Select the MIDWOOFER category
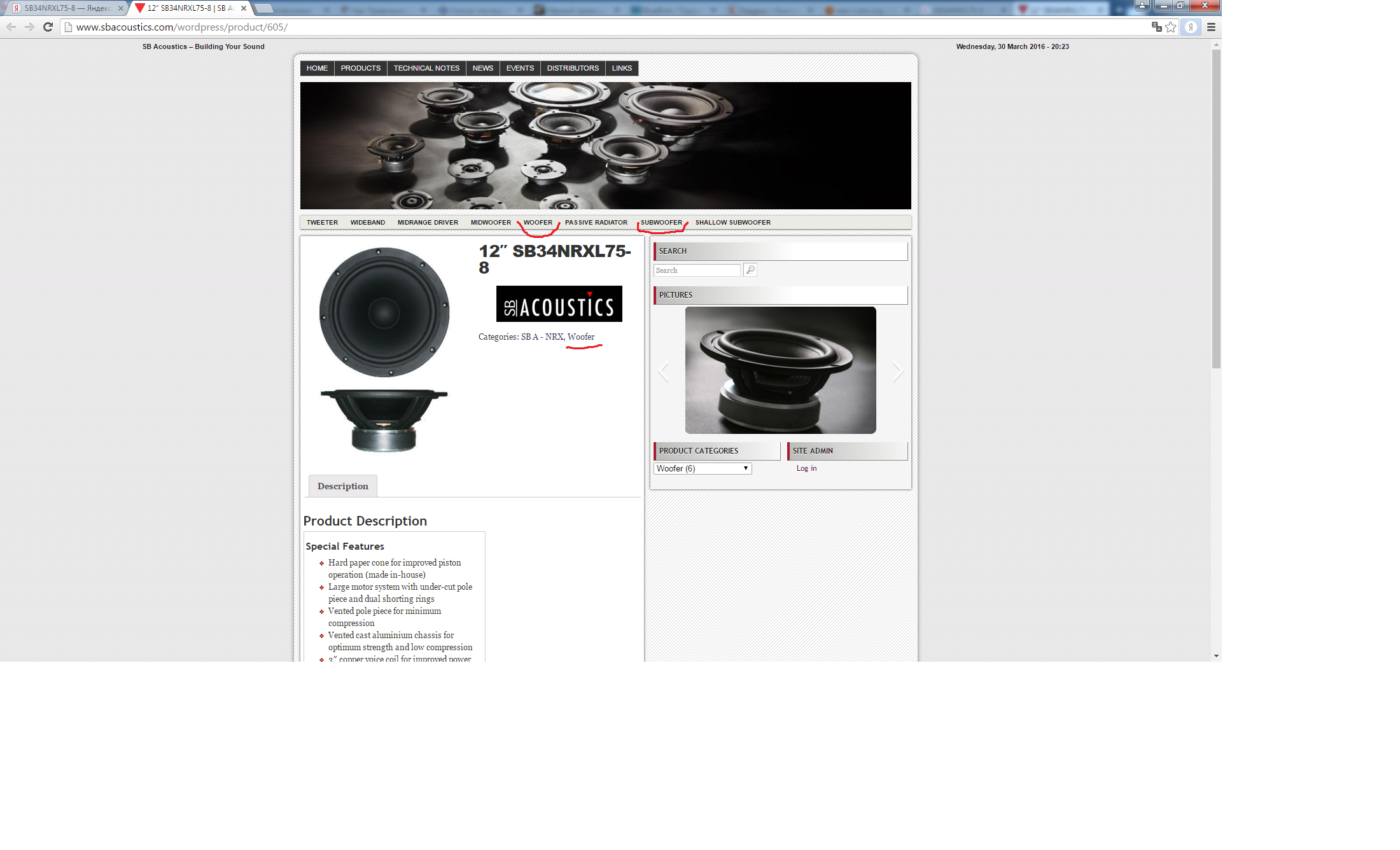The image size is (1400, 850). click(491, 222)
